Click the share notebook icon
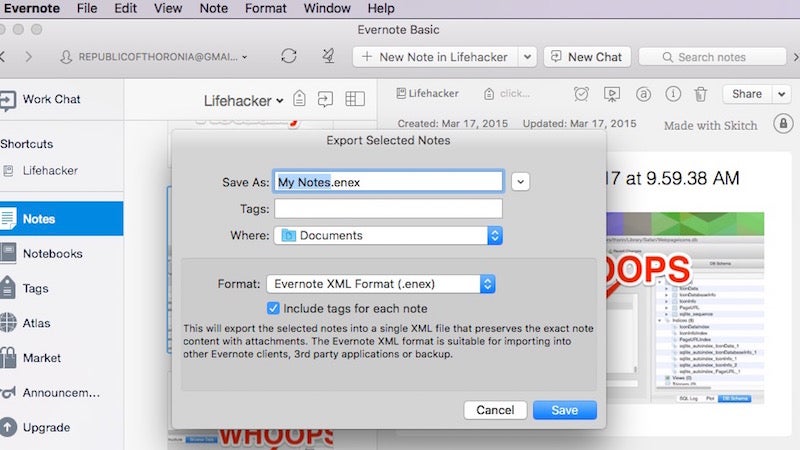The image size is (800, 450). click(325, 99)
